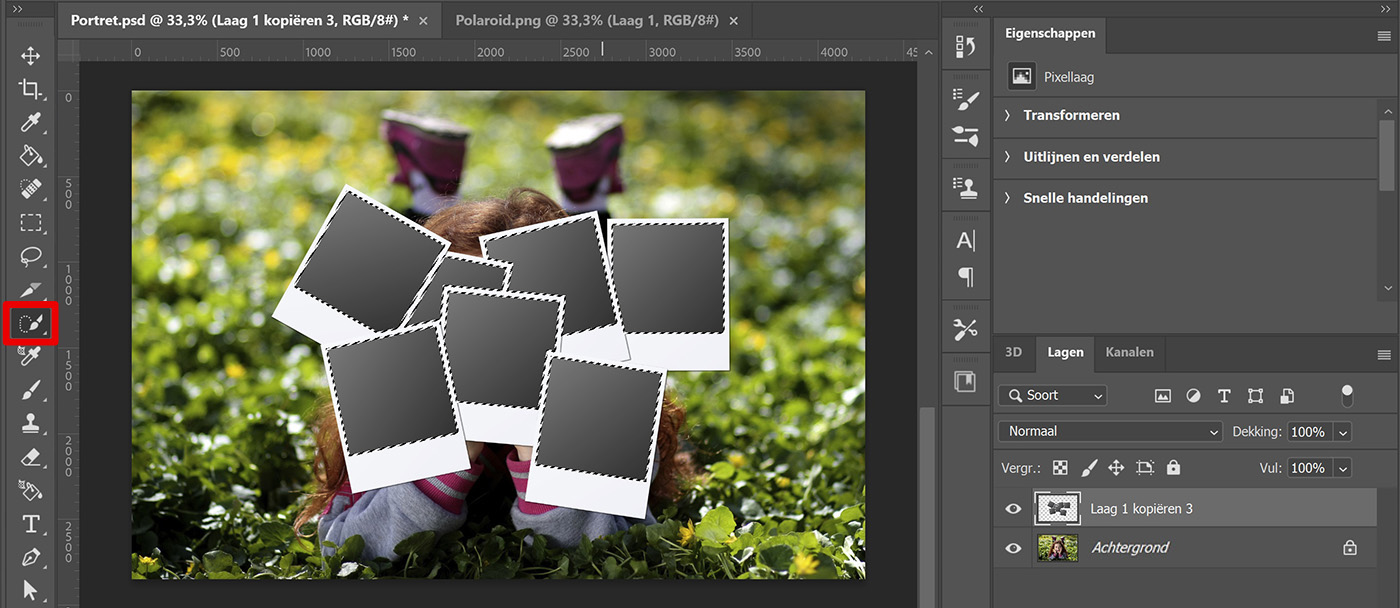Open the Brush Settings panel icon
Image resolution: width=1400 pixels, height=608 pixels.
(x=965, y=96)
